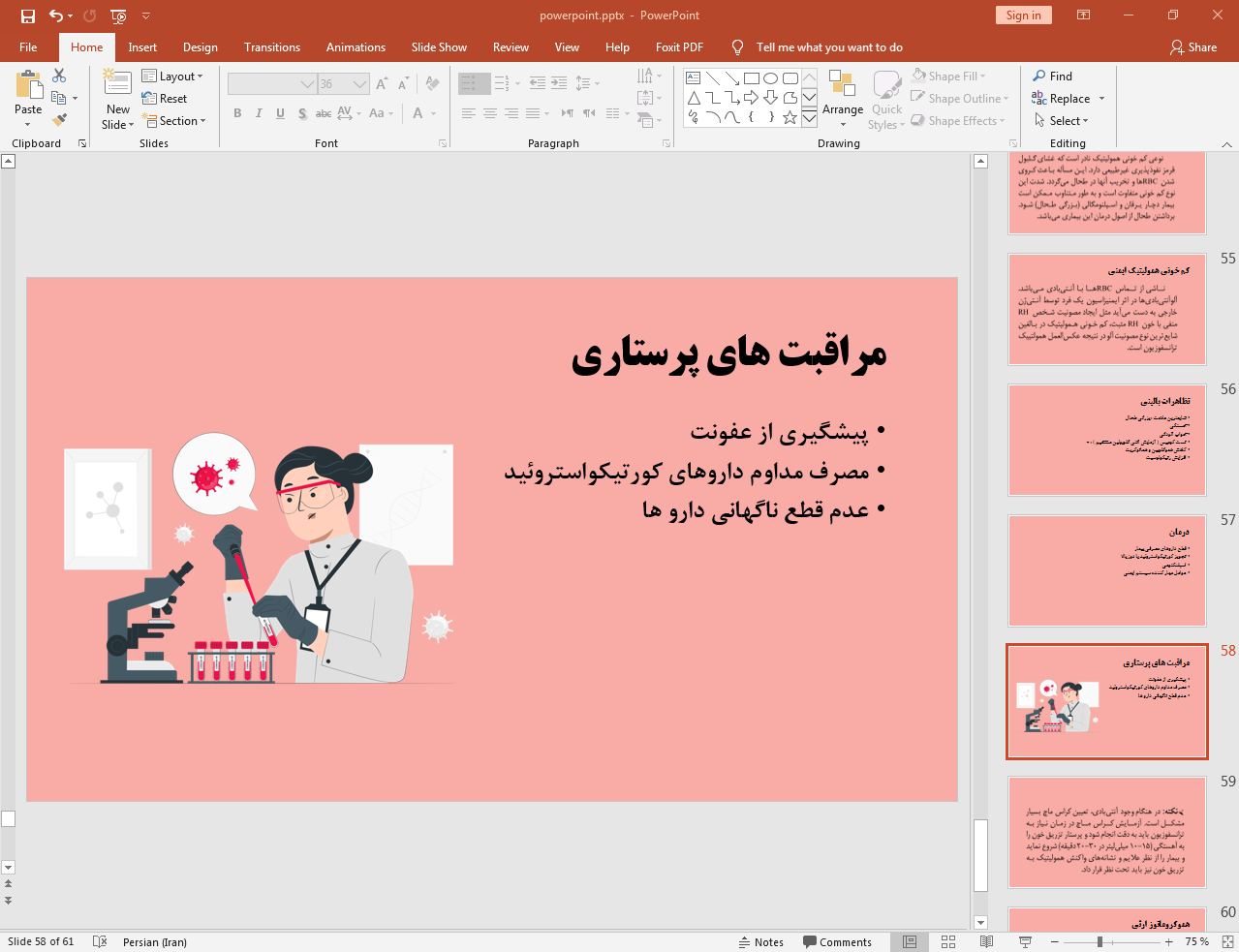The image size is (1239, 952).
Task: Open the Select menu
Action: 1061,121
